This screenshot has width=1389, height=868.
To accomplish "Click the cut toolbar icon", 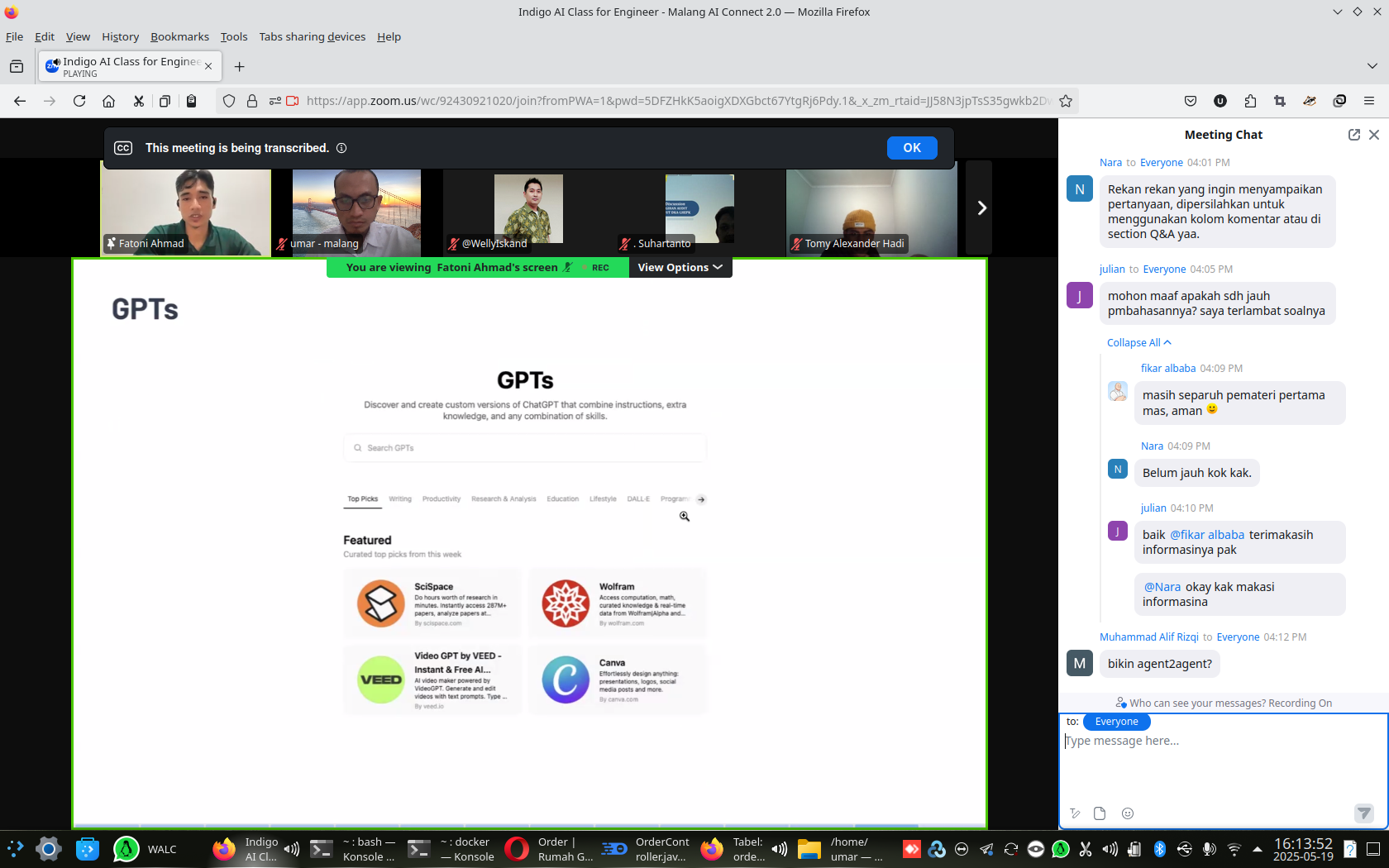I will pos(138,101).
